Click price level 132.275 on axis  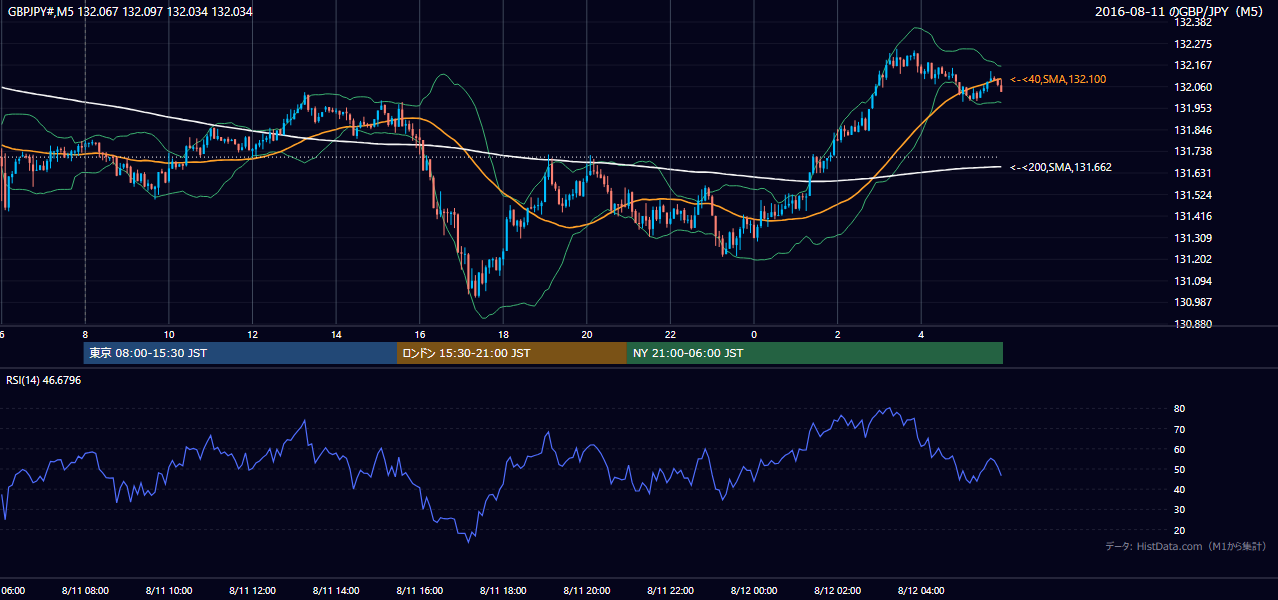(x=1195, y=44)
